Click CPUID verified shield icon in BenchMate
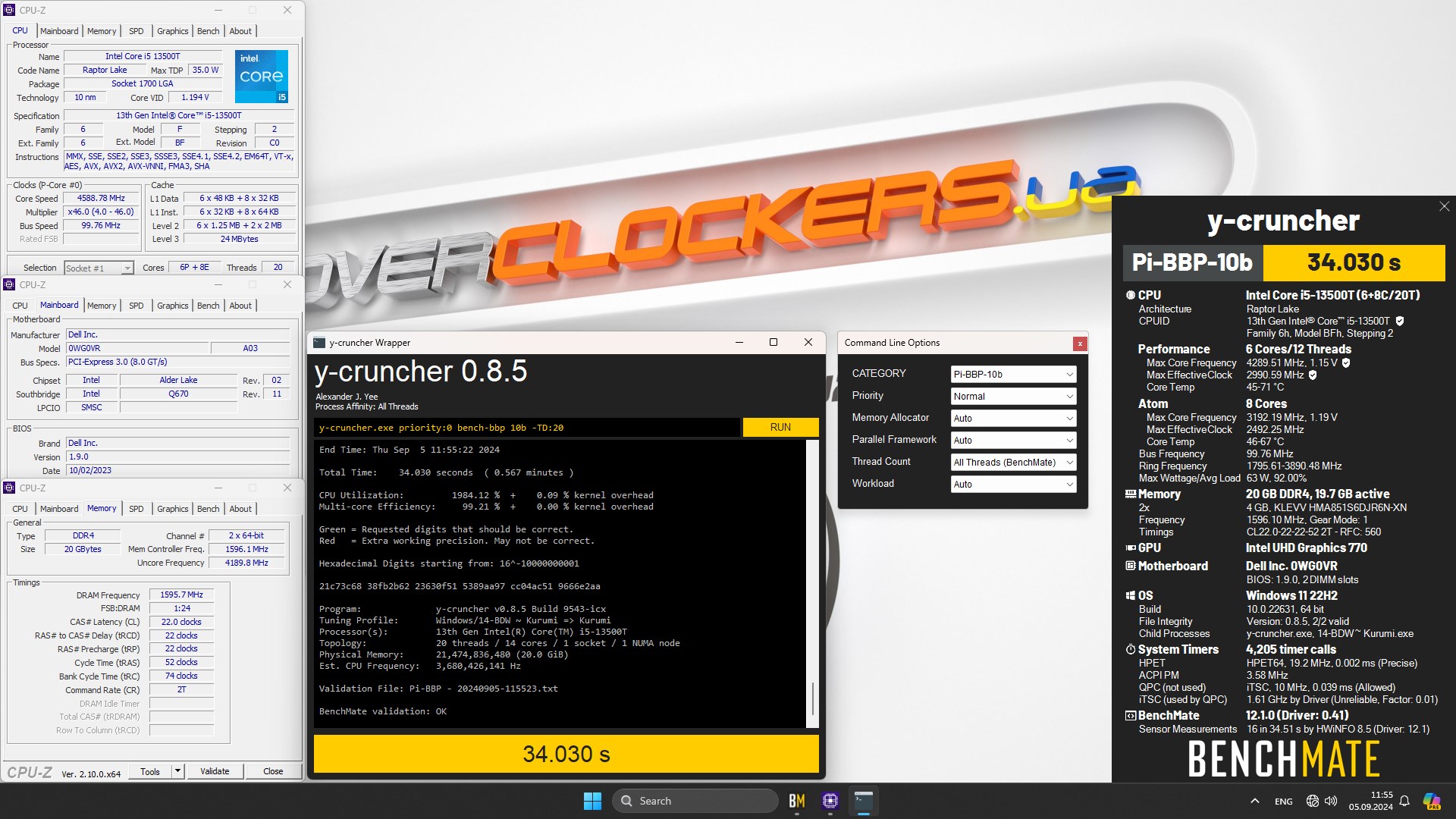Image resolution: width=1456 pixels, height=819 pixels. [1400, 322]
